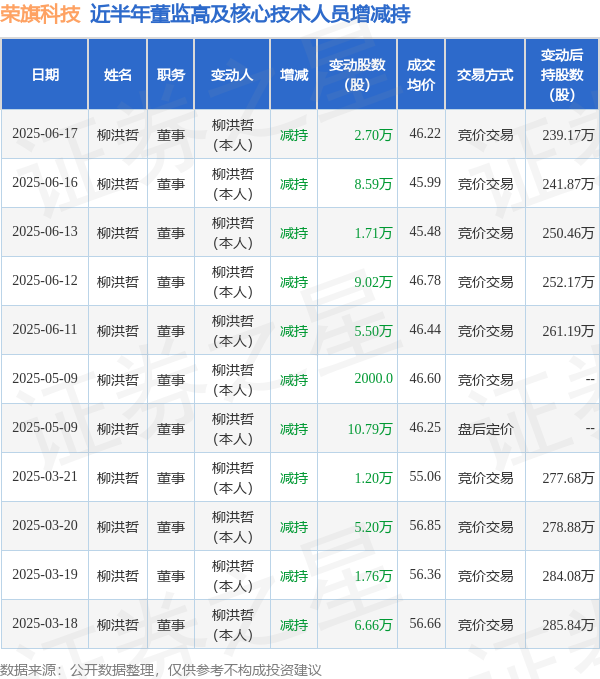The image size is (600, 679).
Task: Click holdings value 250.46万
Action: 568,233
